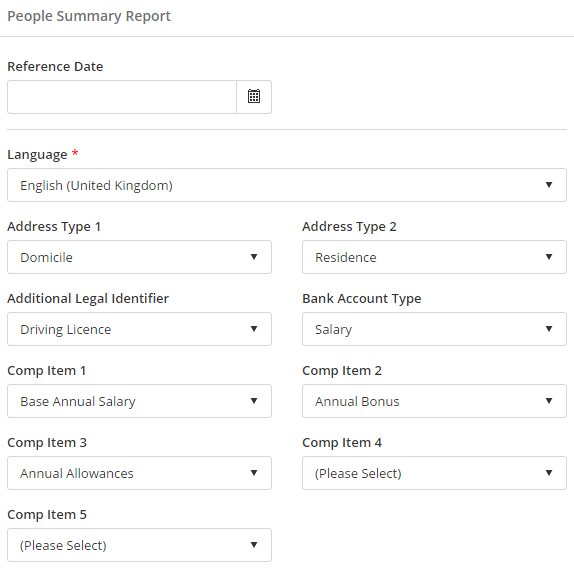The width and height of the screenshot is (574, 570).
Task: Expand Additional Legal Identifier dropdown
Action: click(x=139, y=329)
